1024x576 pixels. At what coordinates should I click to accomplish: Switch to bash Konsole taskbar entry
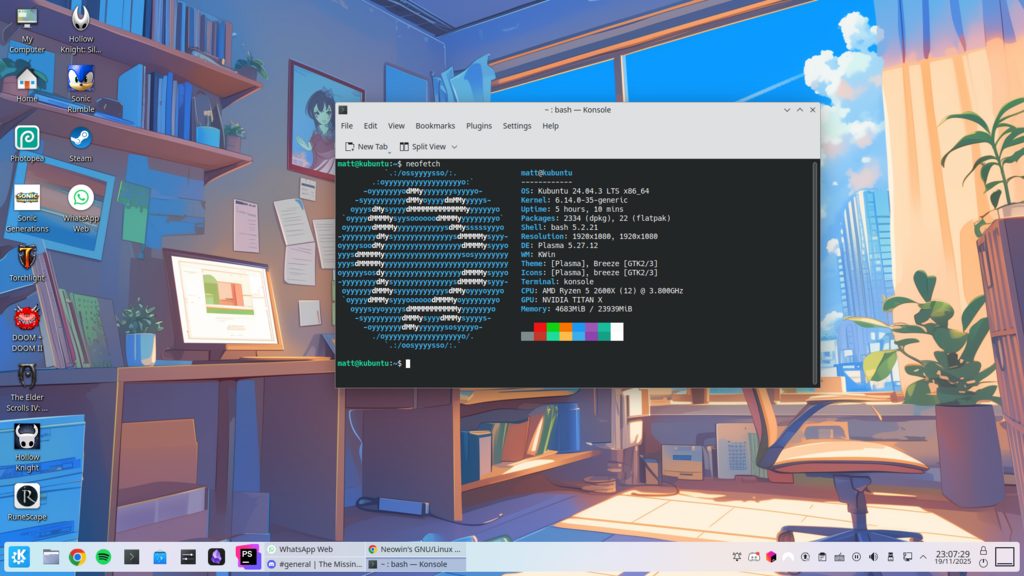click(415, 564)
